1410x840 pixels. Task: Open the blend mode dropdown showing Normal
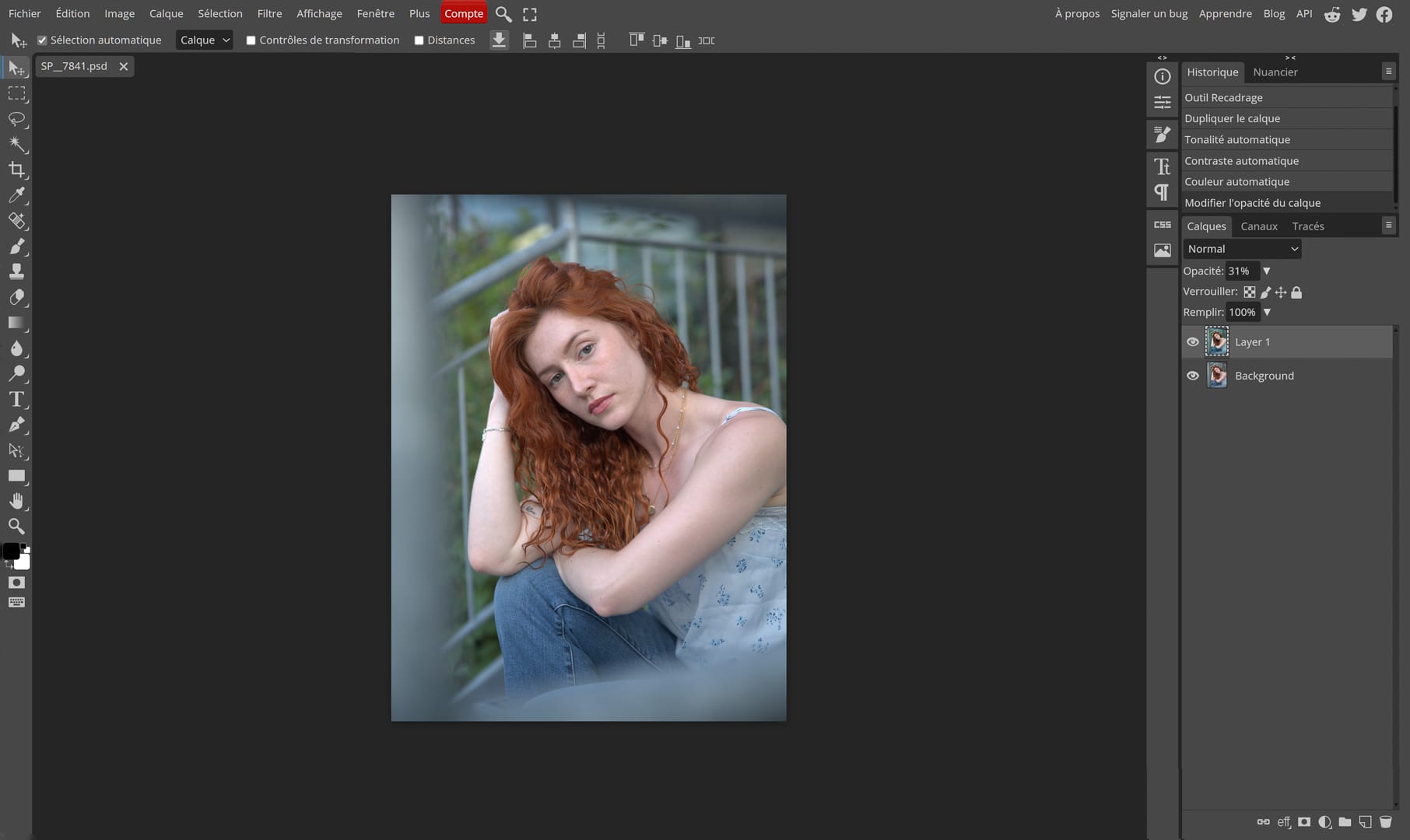point(1241,249)
